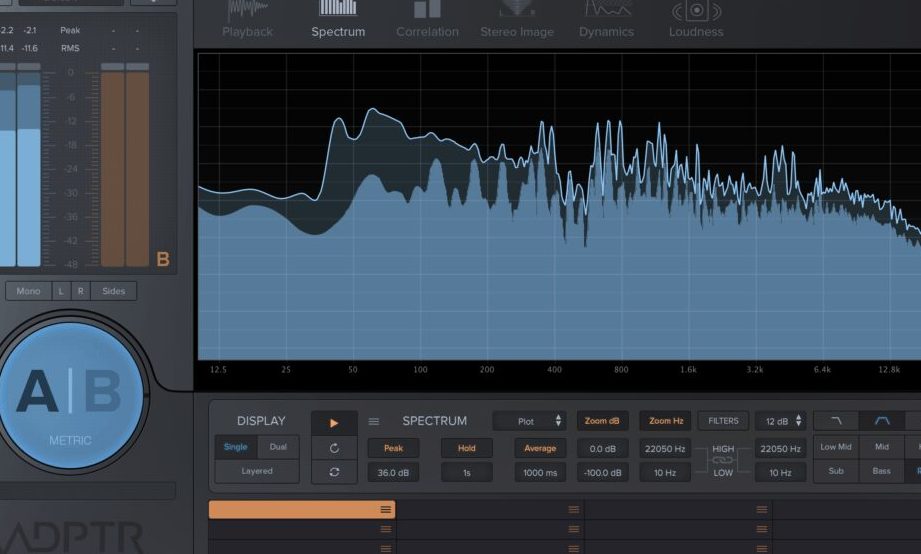Open the Dynamics tab
This screenshot has width=921, height=554.
(x=606, y=21)
